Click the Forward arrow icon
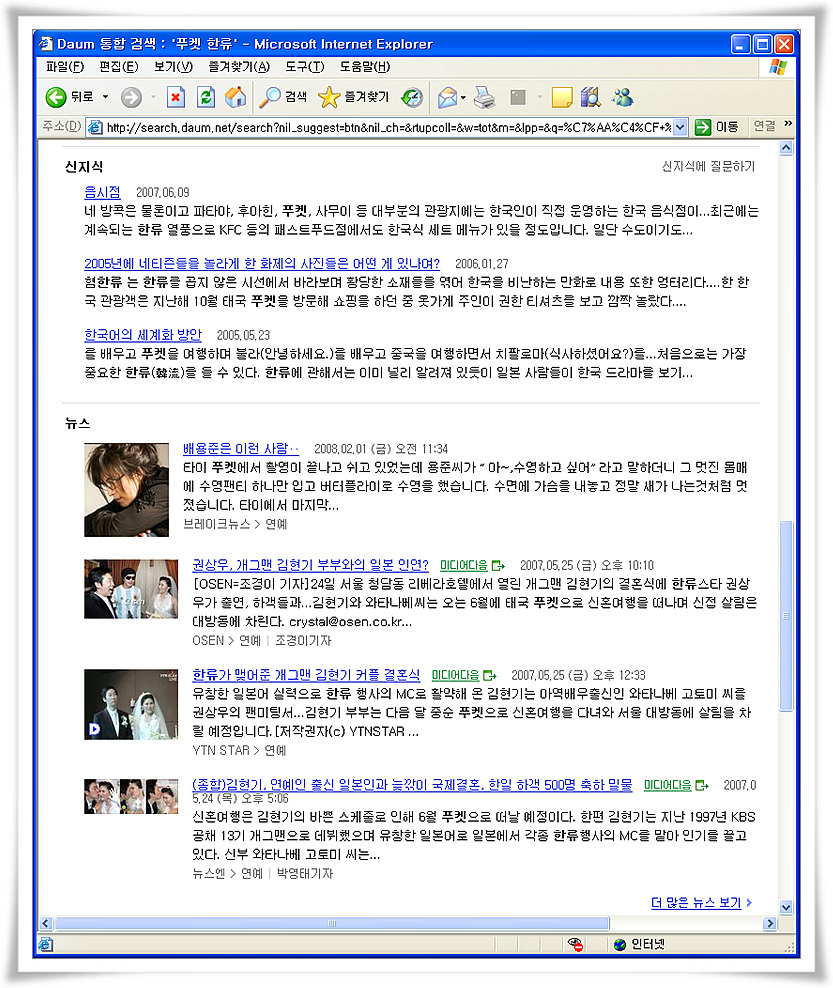This screenshot has width=833, height=988. 131,97
